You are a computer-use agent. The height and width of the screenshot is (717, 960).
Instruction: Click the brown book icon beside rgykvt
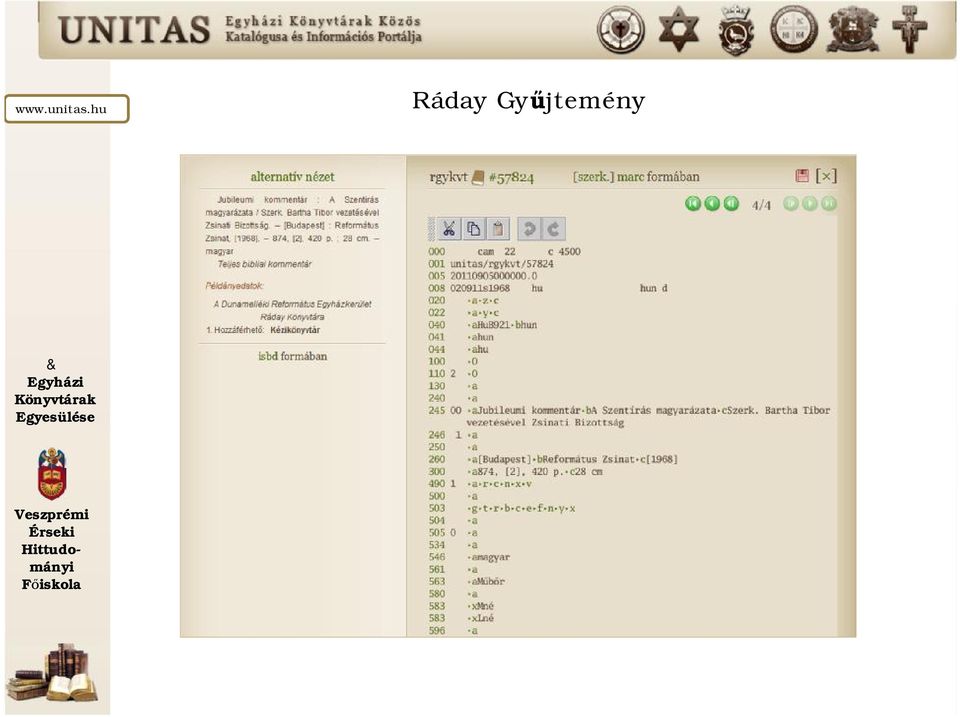click(478, 178)
